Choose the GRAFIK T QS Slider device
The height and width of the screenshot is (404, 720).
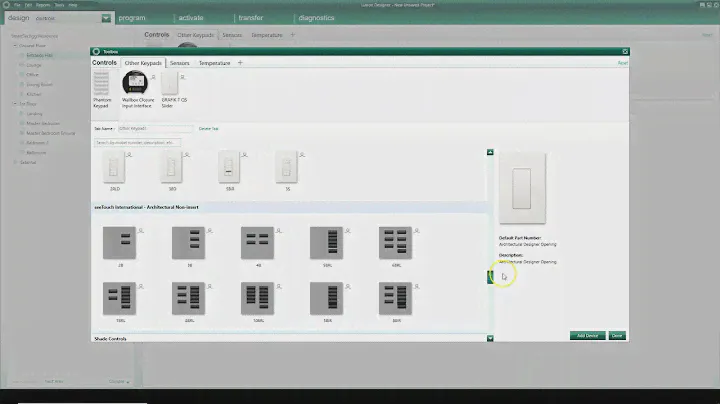coord(167,84)
